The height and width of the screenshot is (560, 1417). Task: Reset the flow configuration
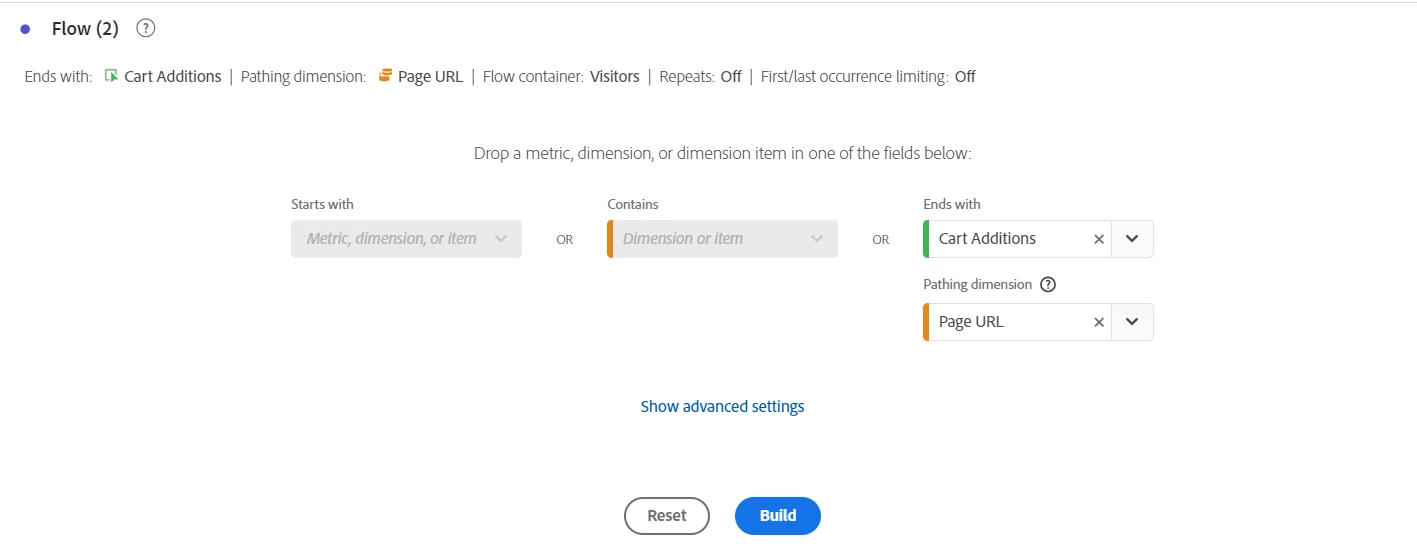click(x=667, y=516)
